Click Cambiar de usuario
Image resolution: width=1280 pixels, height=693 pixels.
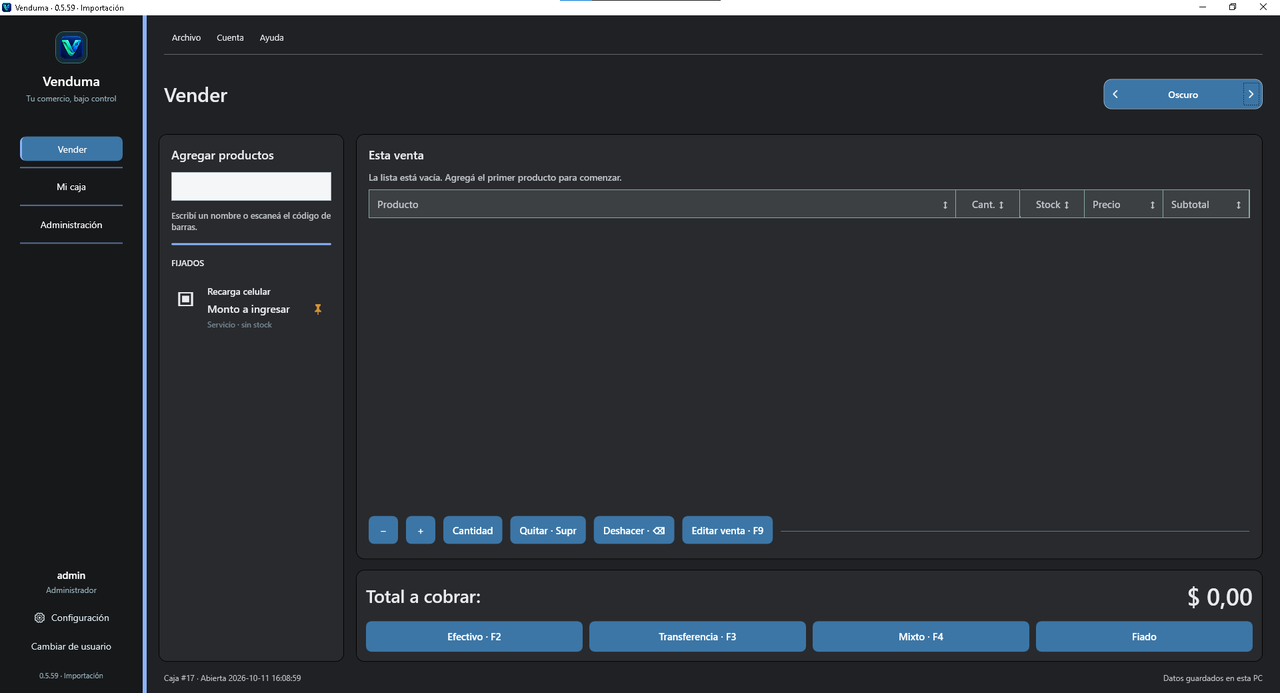pos(71,646)
